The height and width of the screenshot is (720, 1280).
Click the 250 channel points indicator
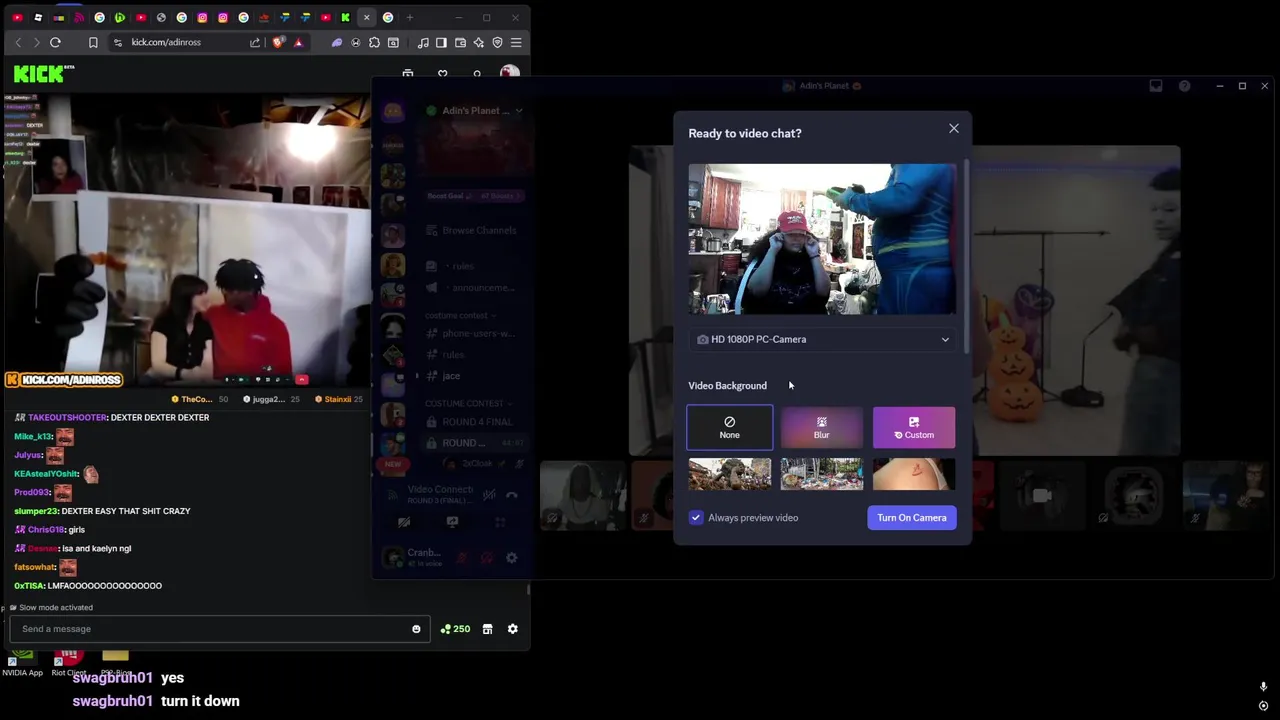(x=456, y=629)
